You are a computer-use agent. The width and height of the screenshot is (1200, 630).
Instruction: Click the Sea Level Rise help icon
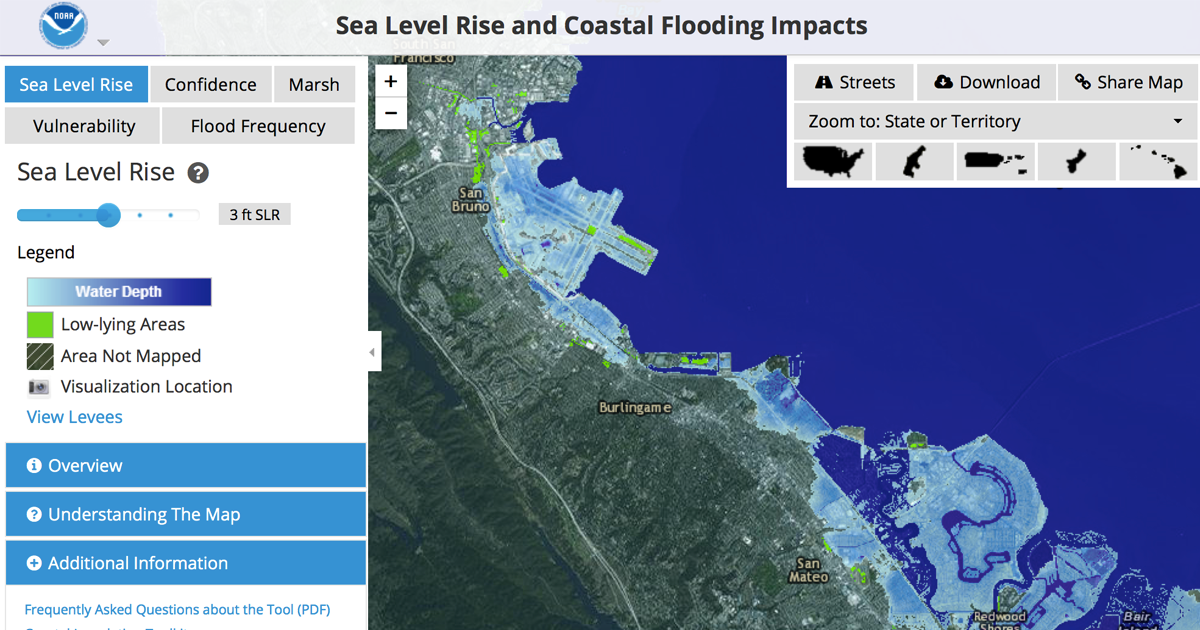pyautogui.click(x=198, y=173)
